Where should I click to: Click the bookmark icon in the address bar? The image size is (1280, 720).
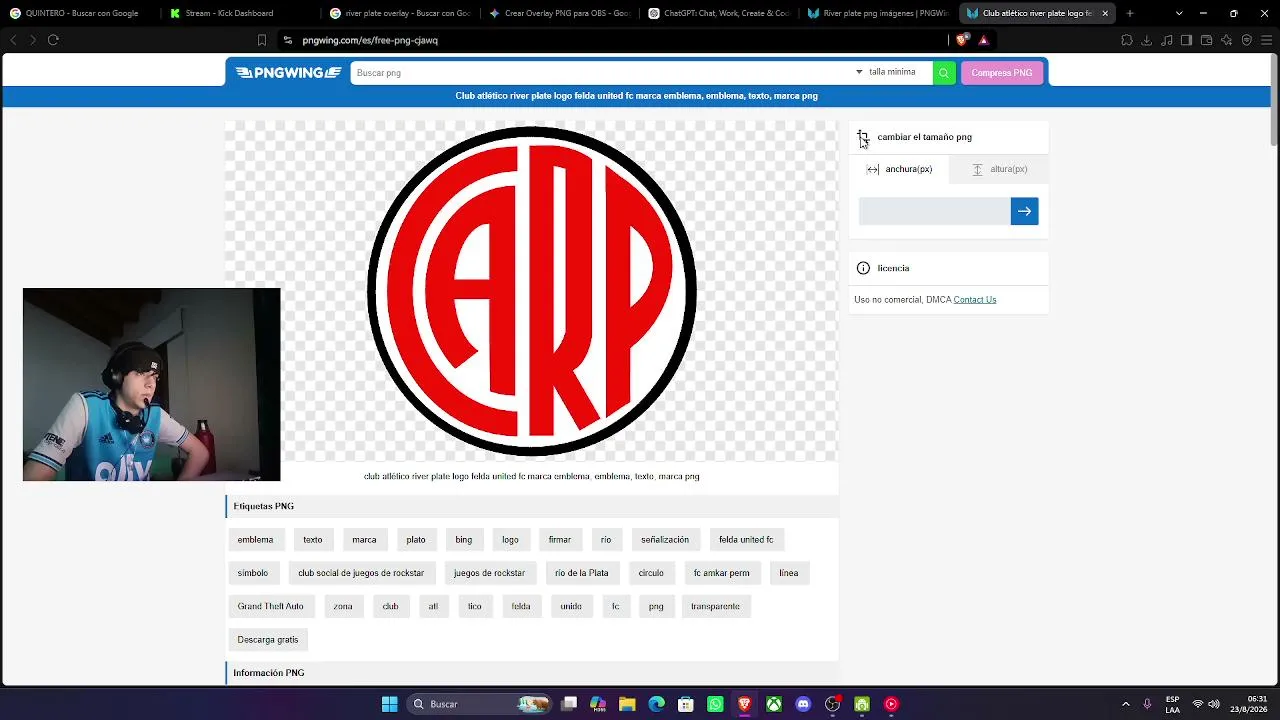(x=262, y=40)
